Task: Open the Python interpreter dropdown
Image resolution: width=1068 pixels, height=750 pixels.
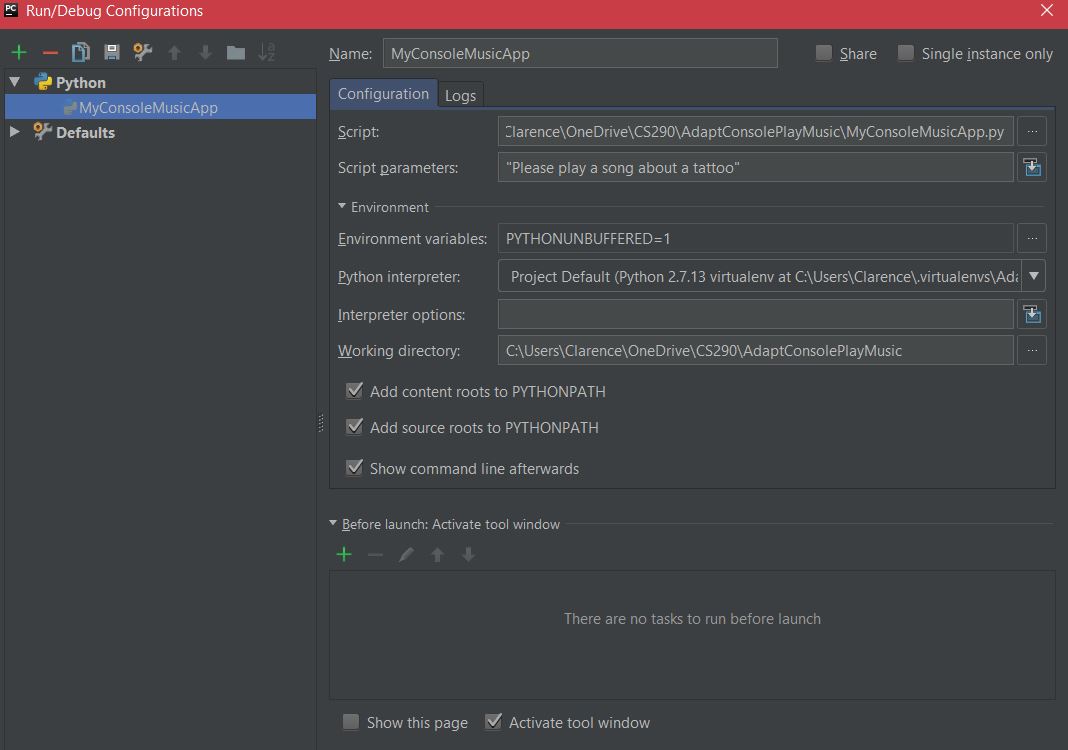Action: pos(1034,276)
